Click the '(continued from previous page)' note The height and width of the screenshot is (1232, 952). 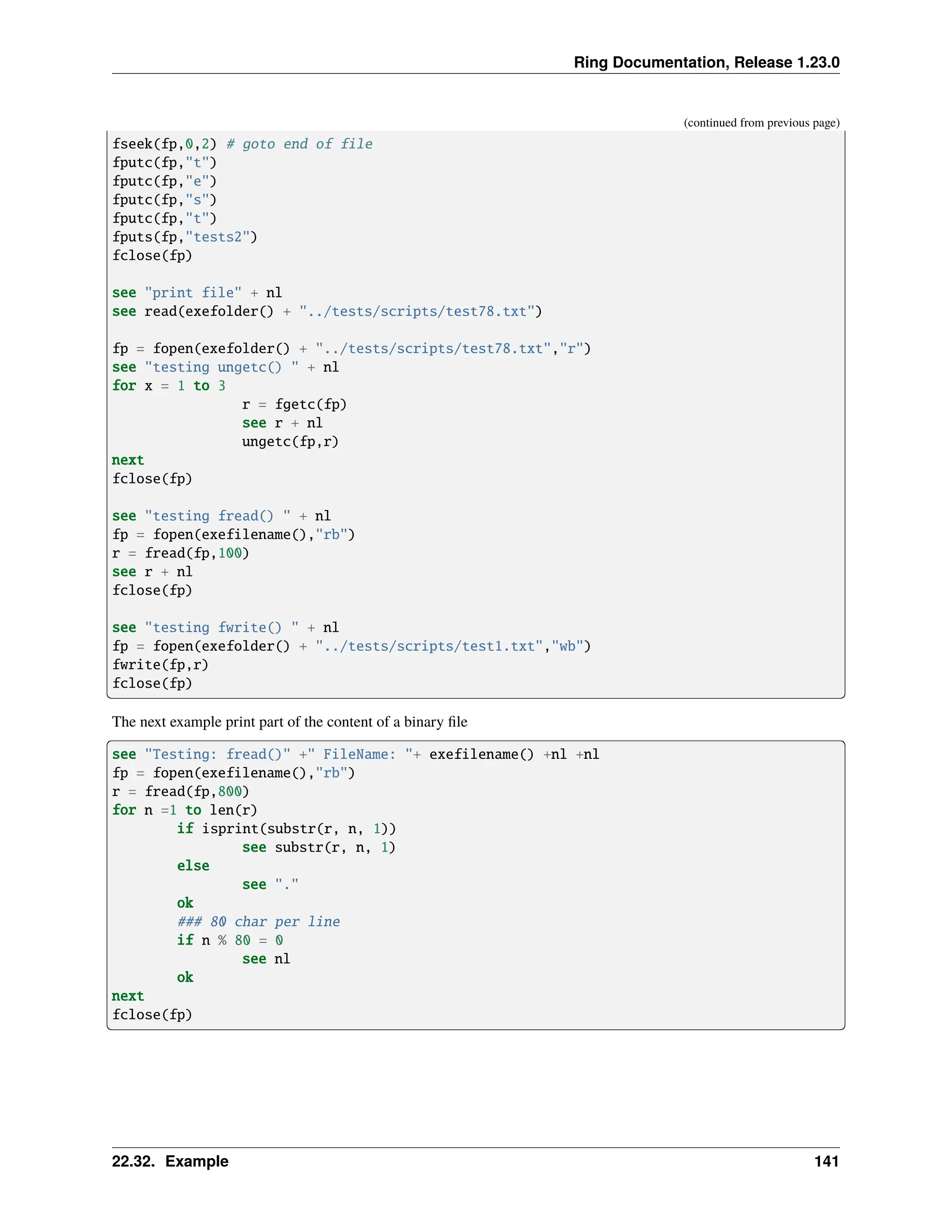tap(761, 123)
